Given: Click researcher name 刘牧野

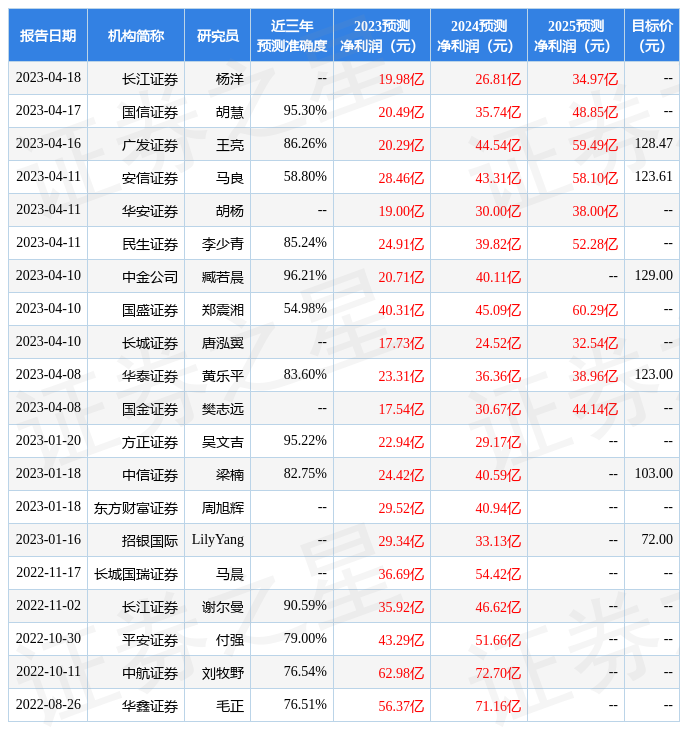Looking at the screenshot, I should click(x=223, y=673).
